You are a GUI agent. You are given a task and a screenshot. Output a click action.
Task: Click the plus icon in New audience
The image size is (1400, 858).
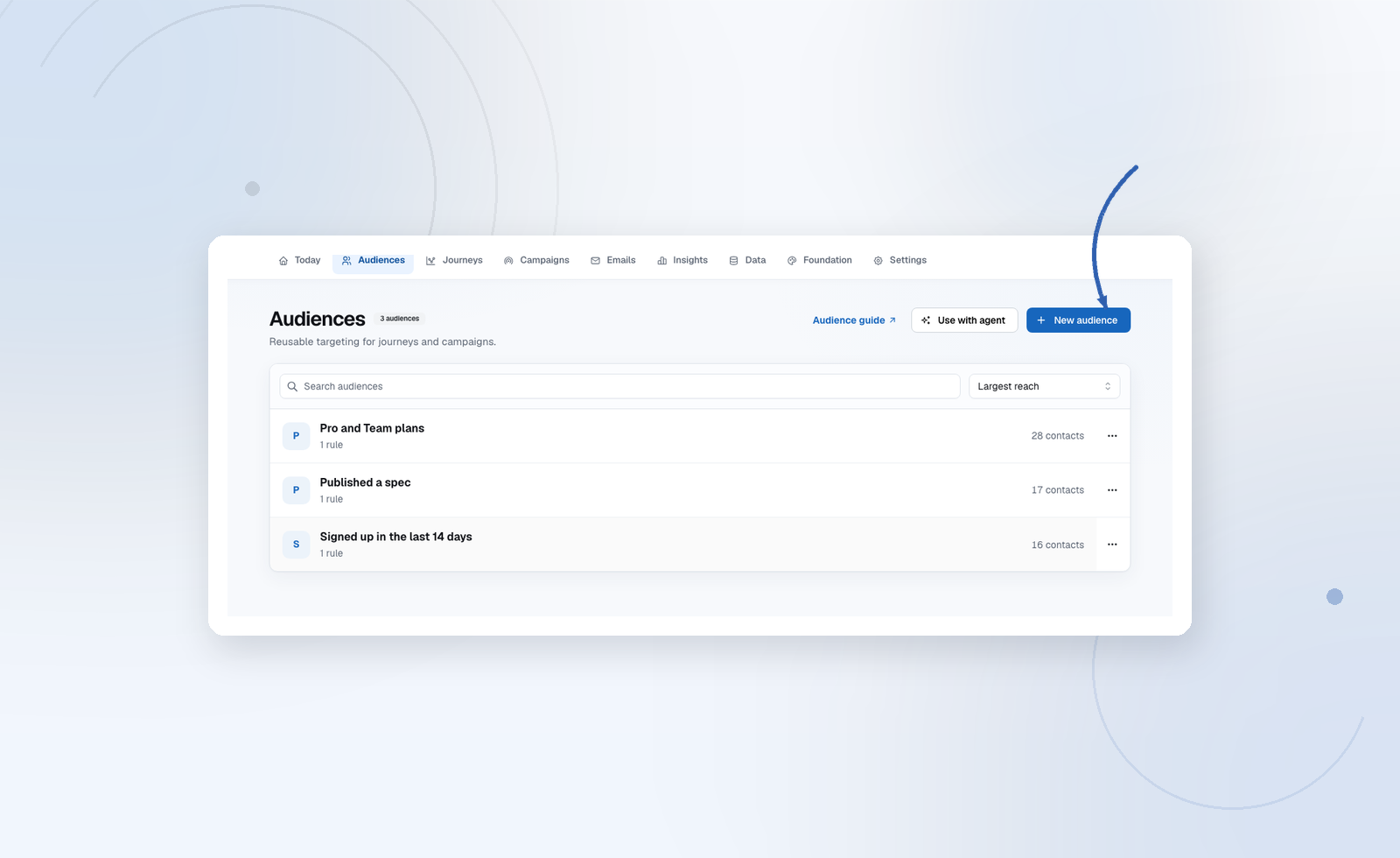pos(1041,320)
